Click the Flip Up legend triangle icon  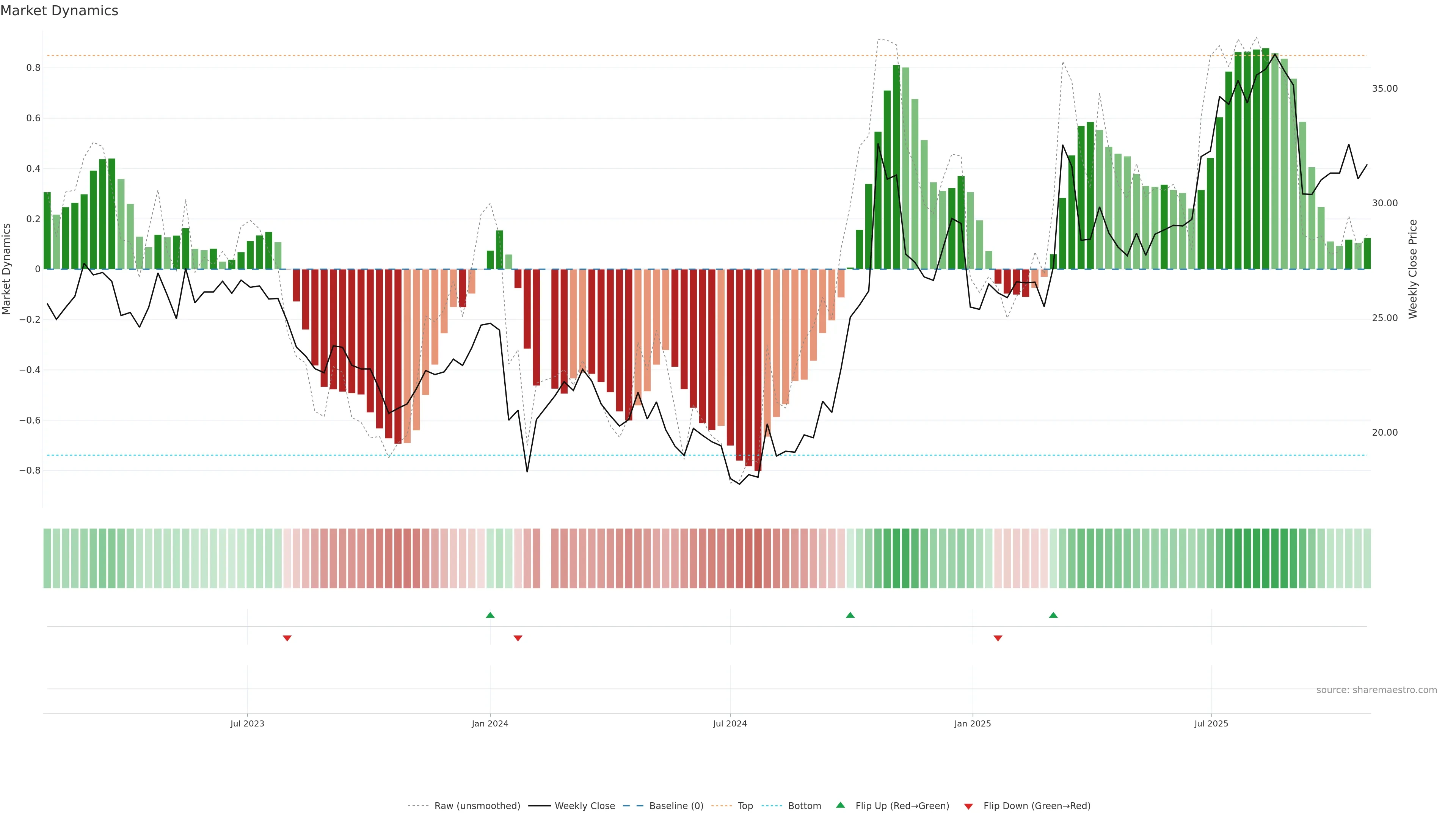click(x=841, y=805)
